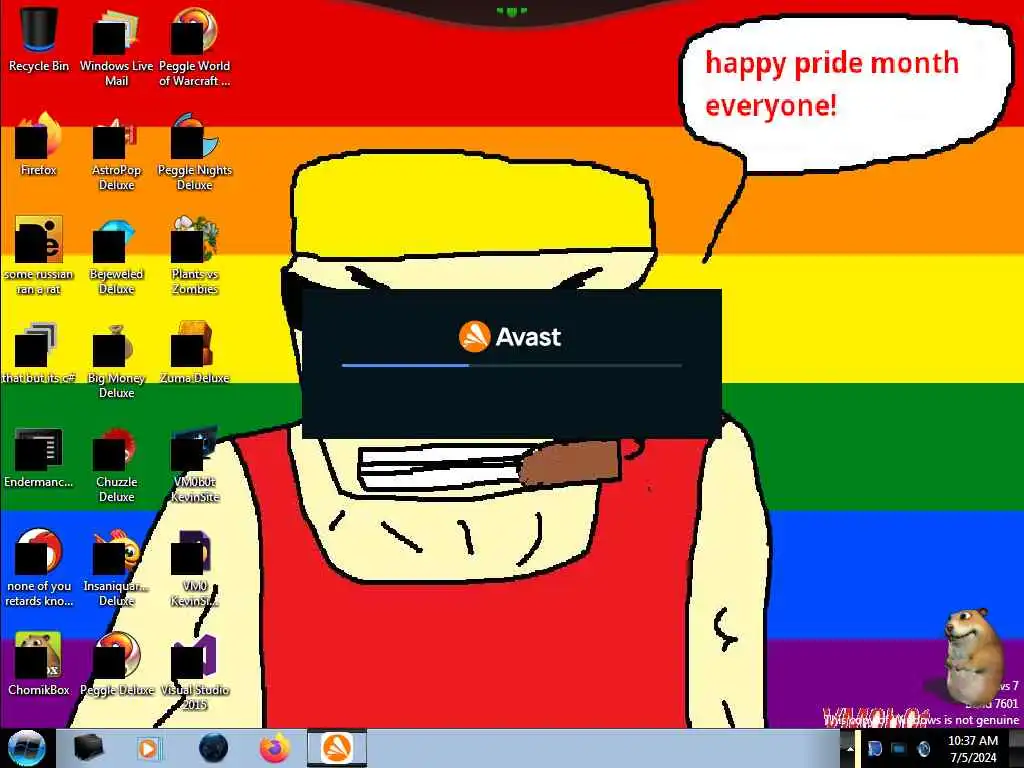Select AstroPop Deluxe desktop icon
Image resolution: width=1024 pixels, height=768 pixels.
[116, 152]
